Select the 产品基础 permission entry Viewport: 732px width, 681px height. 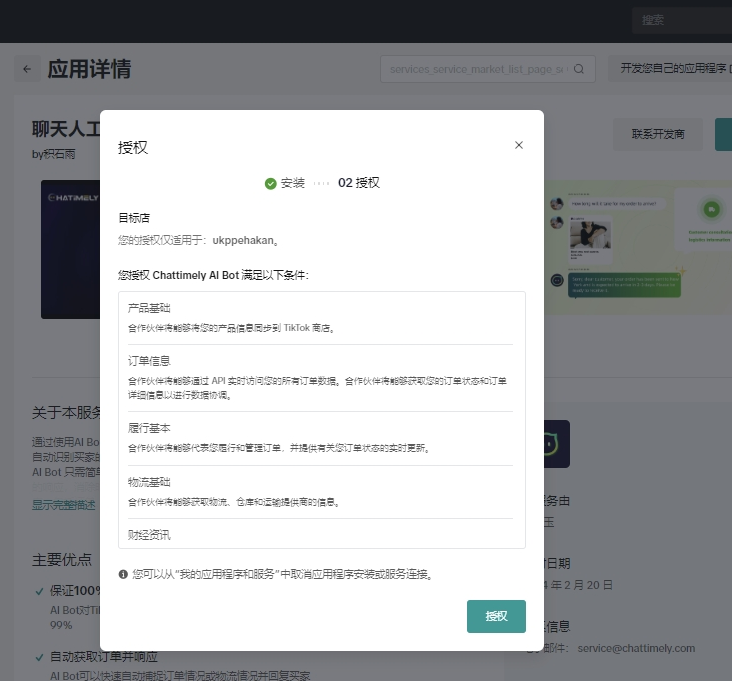[x=149, y=308]
